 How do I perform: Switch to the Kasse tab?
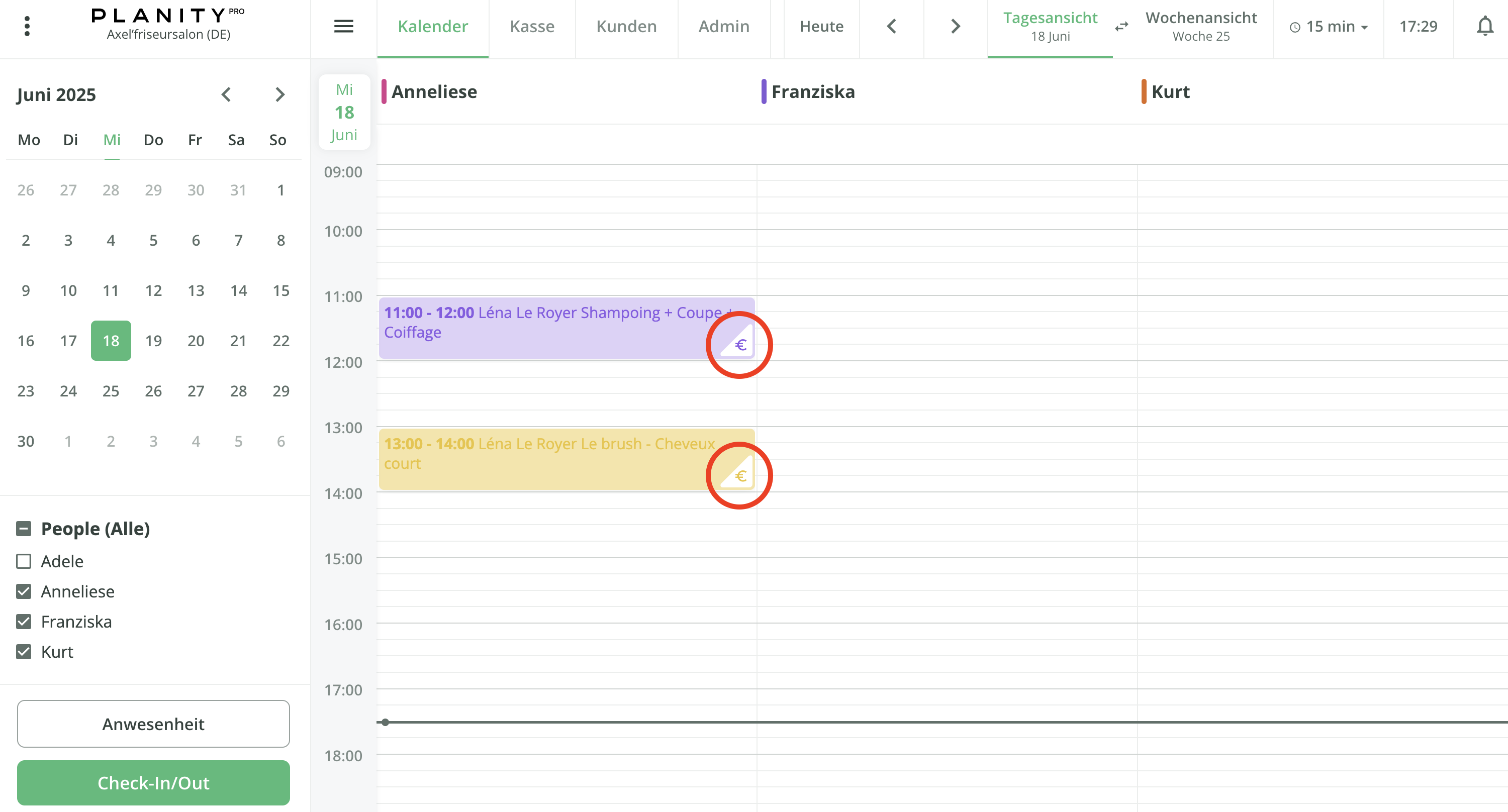coord(531,26)
